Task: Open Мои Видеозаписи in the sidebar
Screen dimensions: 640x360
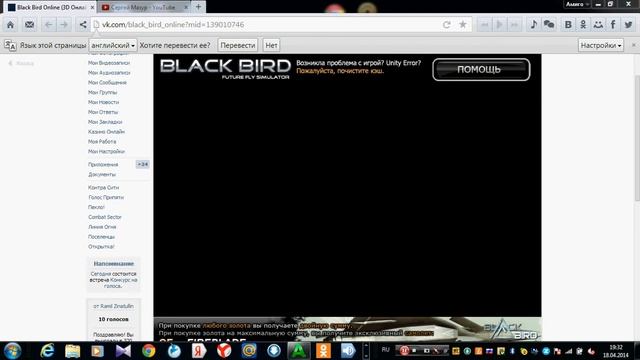Action: tap(109, 63)
